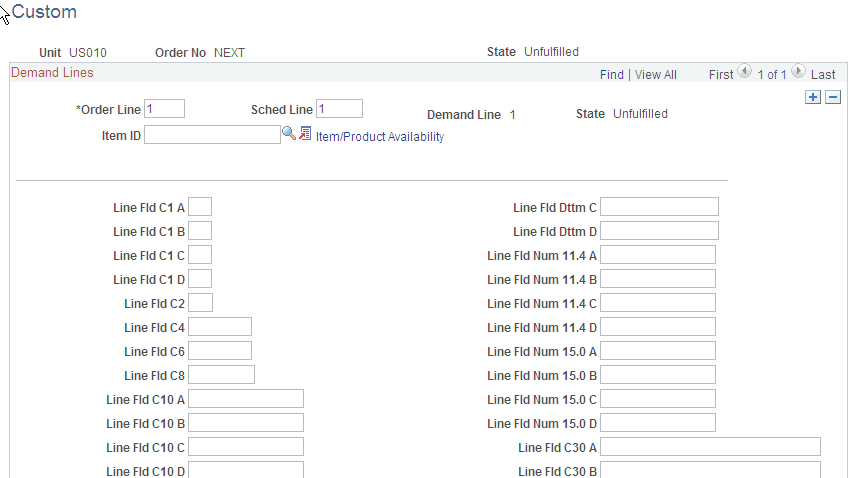Image resolution: width=863 pixels, height=478 pixels.
Task: Focus the Sched Line field
Action: tap(340, 108)
